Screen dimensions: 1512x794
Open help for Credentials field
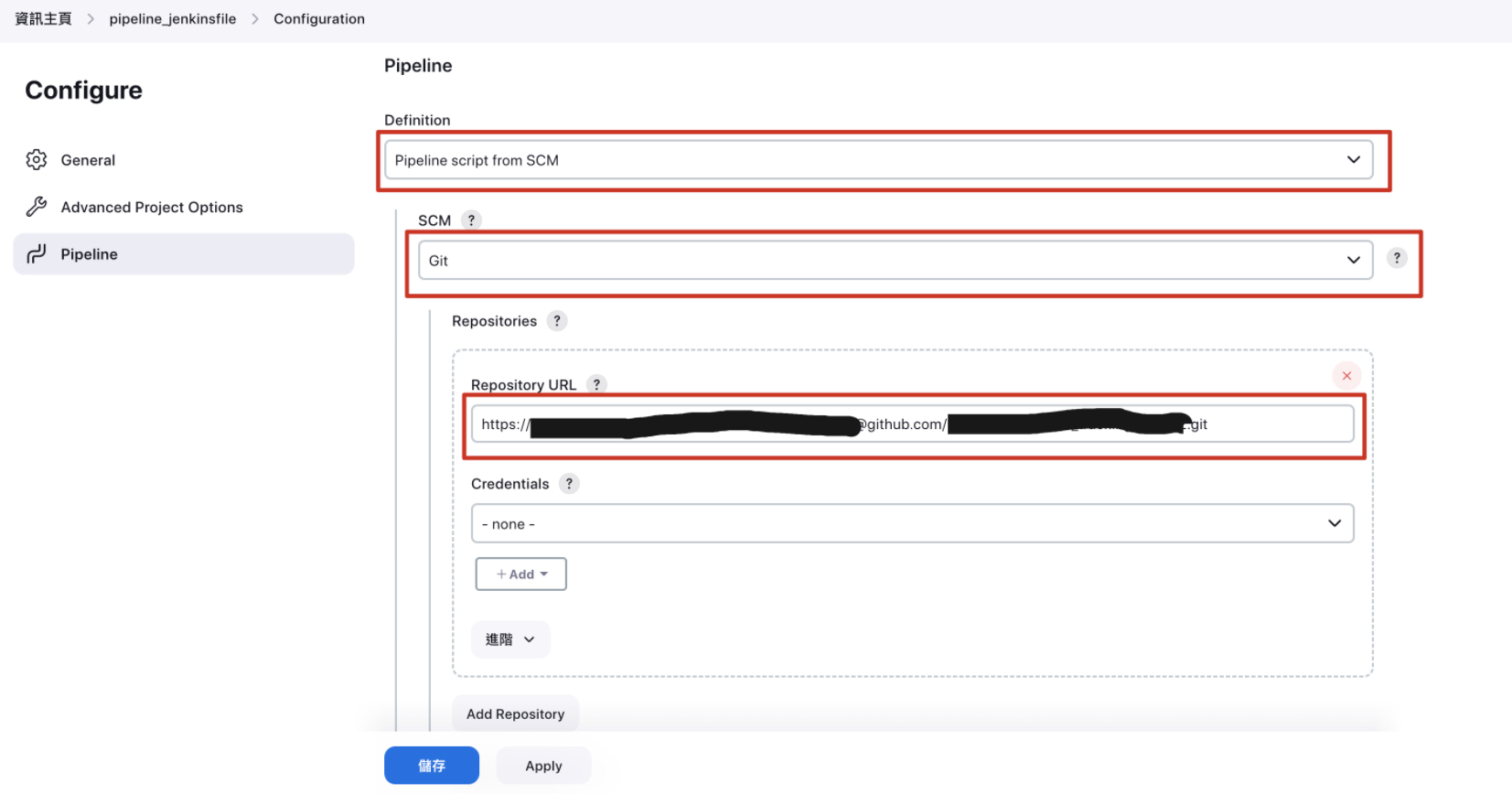[569, 484]
